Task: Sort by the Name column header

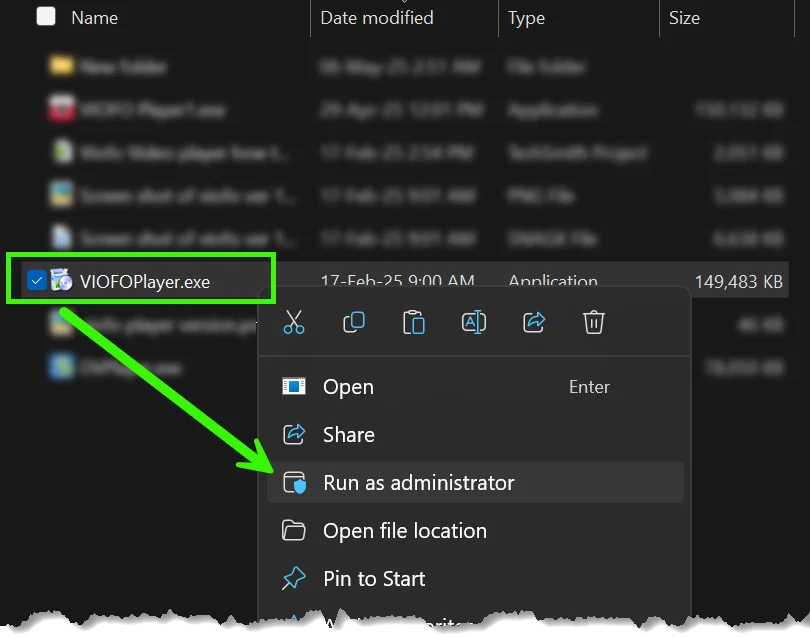Action: click(x=95, y=18)
